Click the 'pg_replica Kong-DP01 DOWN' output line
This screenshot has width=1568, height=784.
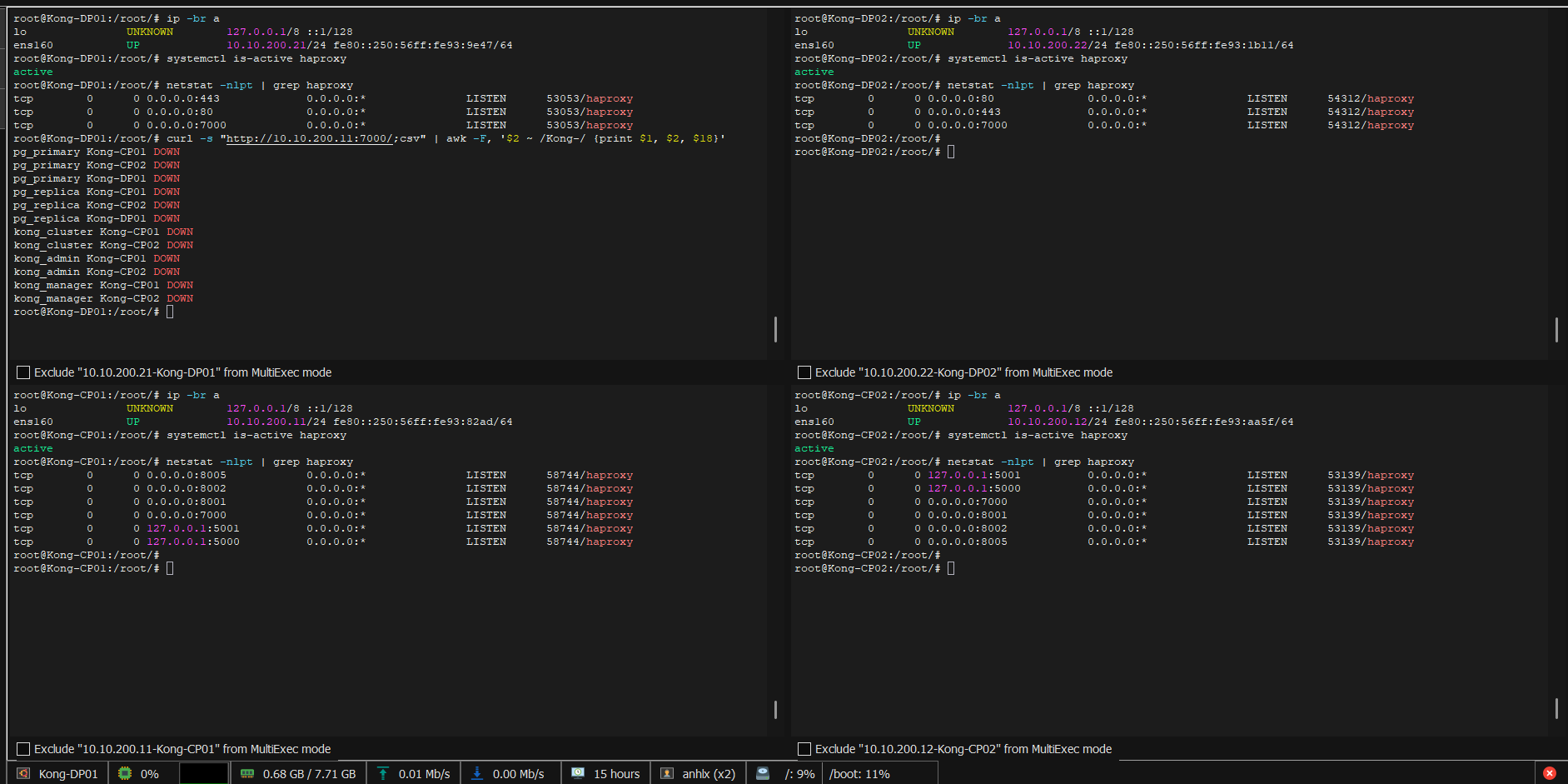pos(97,218)
